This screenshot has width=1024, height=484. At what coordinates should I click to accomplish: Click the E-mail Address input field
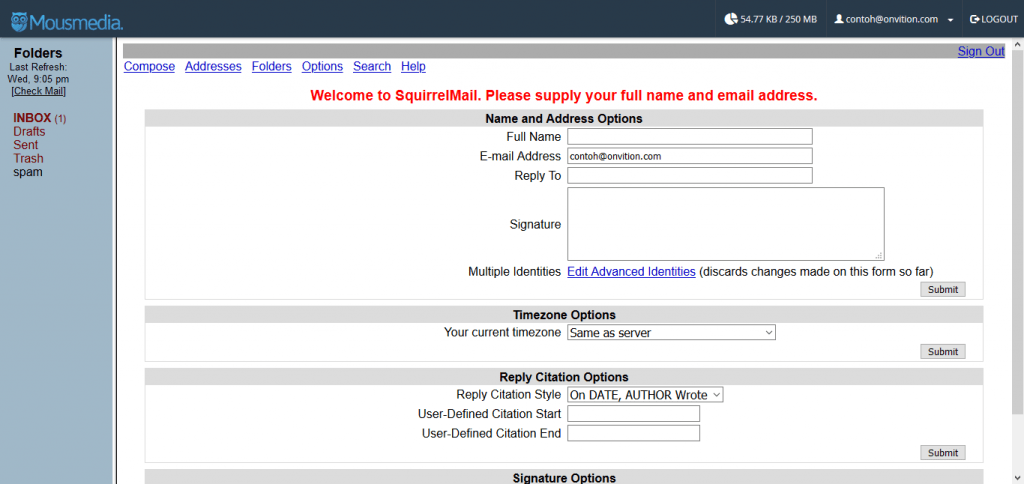click(x=690, y=156)
